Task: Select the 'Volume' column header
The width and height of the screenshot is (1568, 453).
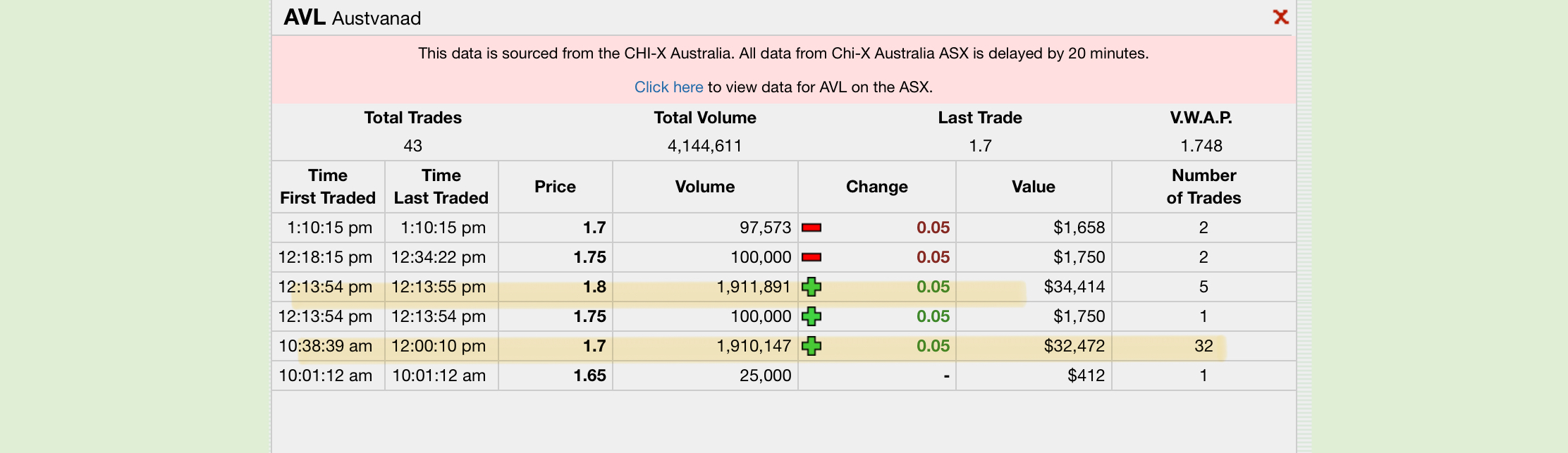Action: point(705,187)
